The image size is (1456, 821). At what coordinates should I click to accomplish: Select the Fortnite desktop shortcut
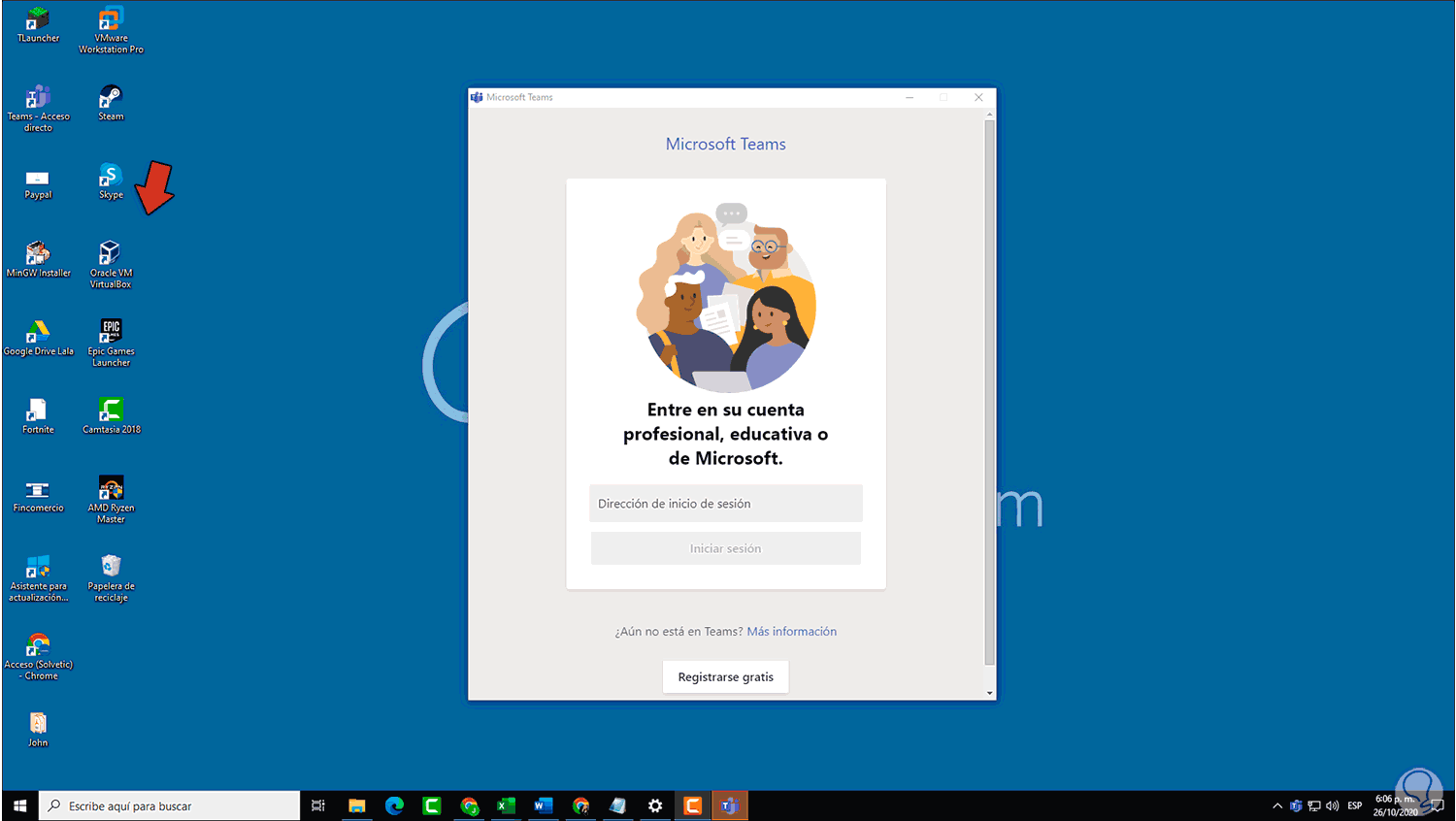38,416
